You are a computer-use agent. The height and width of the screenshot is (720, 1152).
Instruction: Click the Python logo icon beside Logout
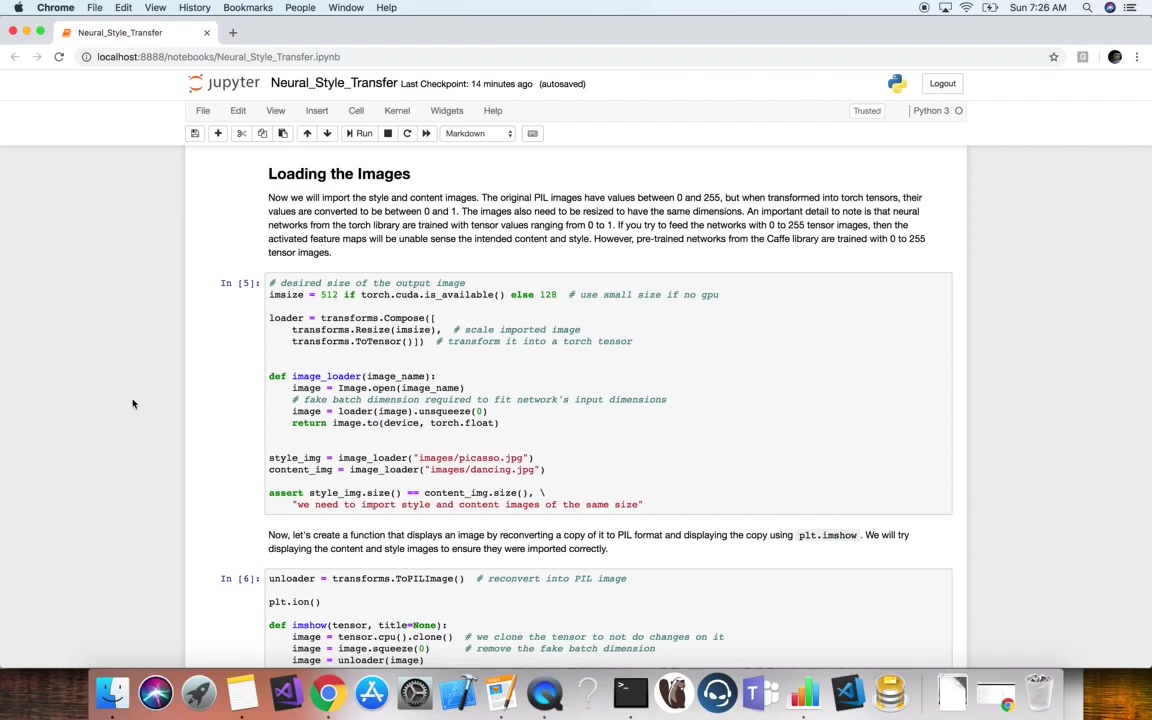pyautogui.click(x=897, y=84)
